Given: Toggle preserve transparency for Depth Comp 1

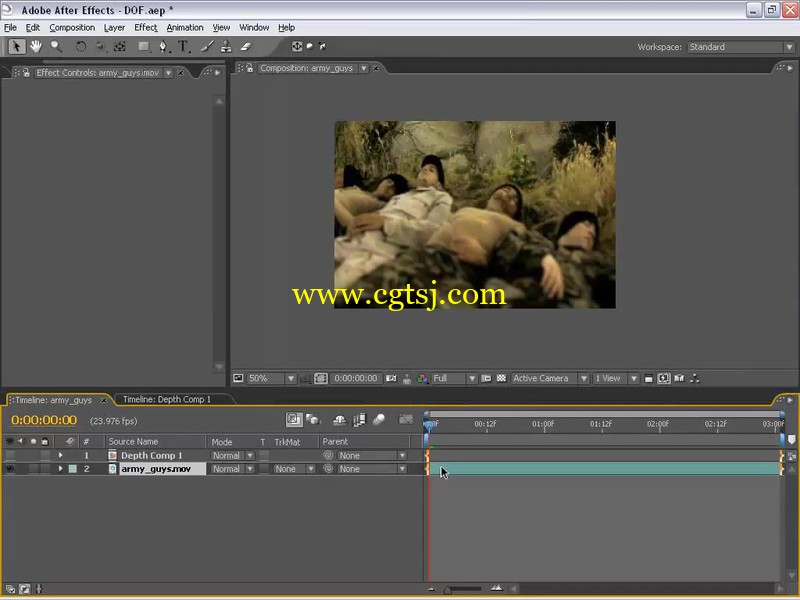Looking at the screenshot, I should point(264,455).
